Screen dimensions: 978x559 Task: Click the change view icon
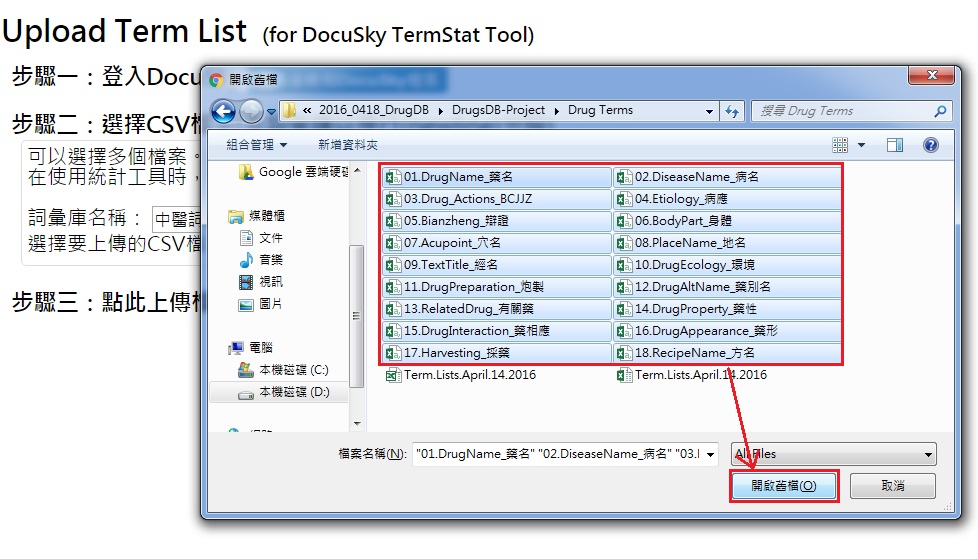click(840, 145)
